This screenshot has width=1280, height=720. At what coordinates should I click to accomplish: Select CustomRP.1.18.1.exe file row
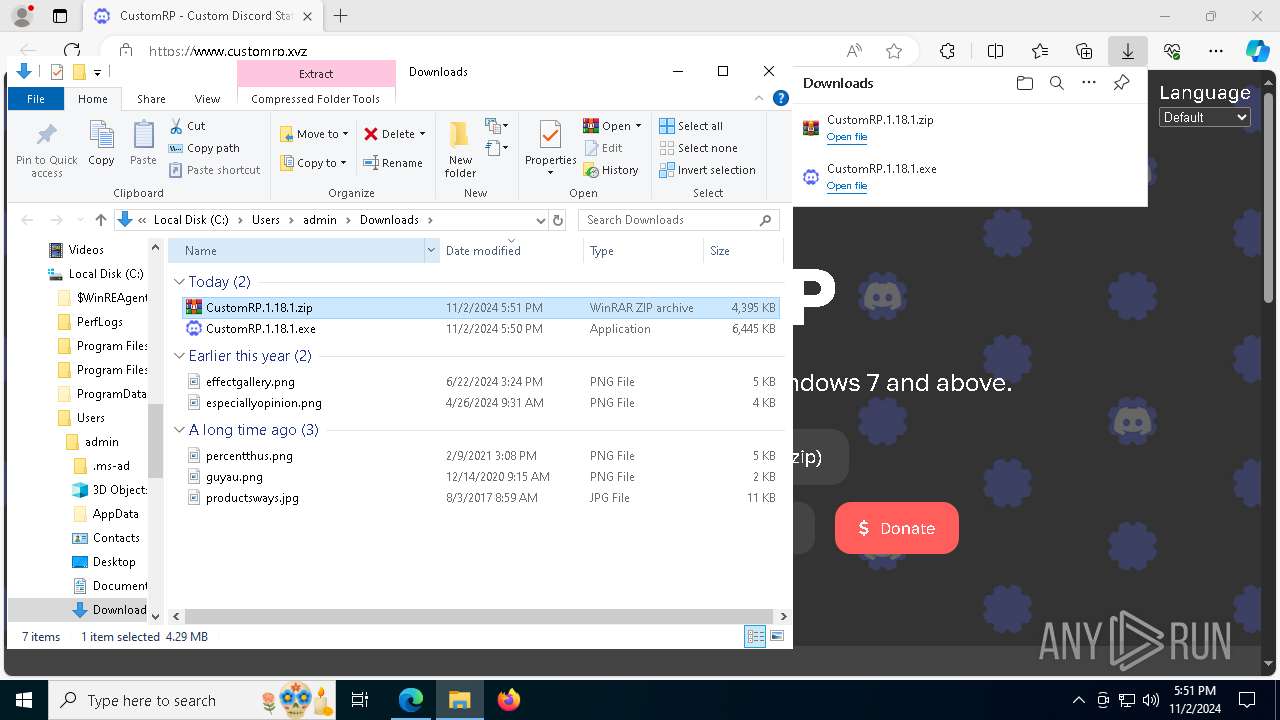[x=481, y=329]
